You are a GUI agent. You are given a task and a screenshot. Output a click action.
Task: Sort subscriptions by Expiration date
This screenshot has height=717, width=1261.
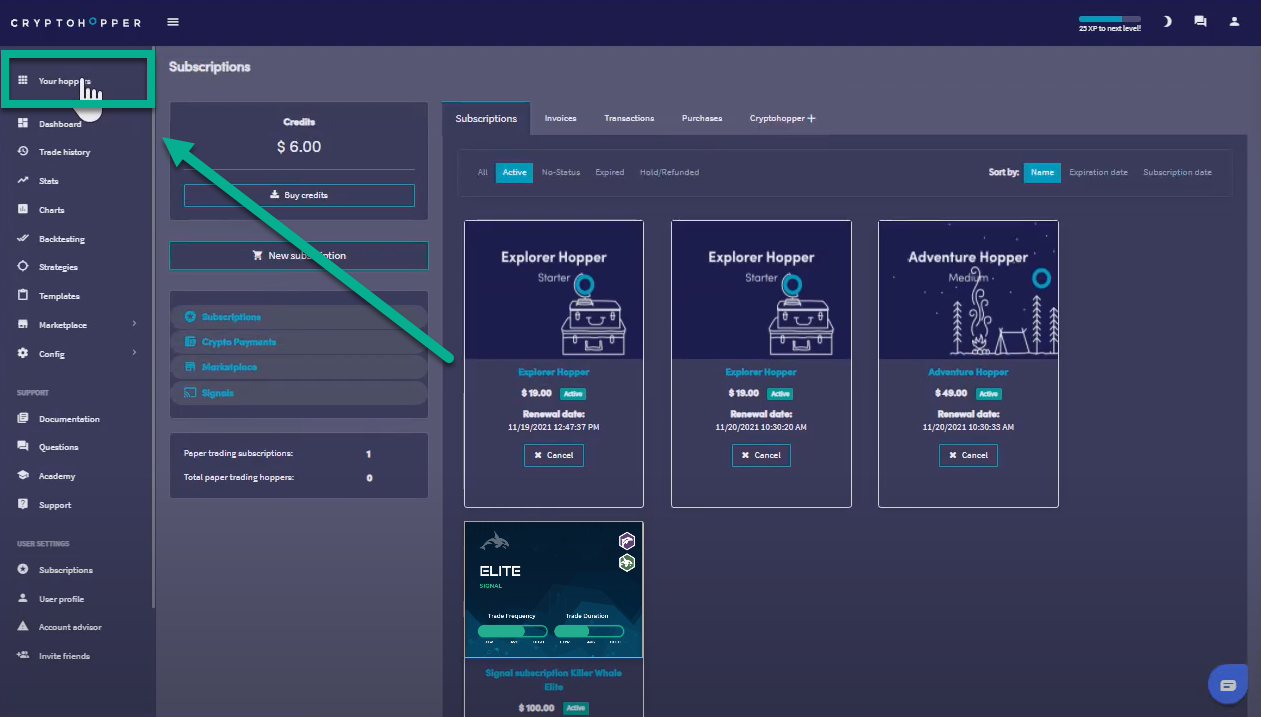click(1098, 172)
